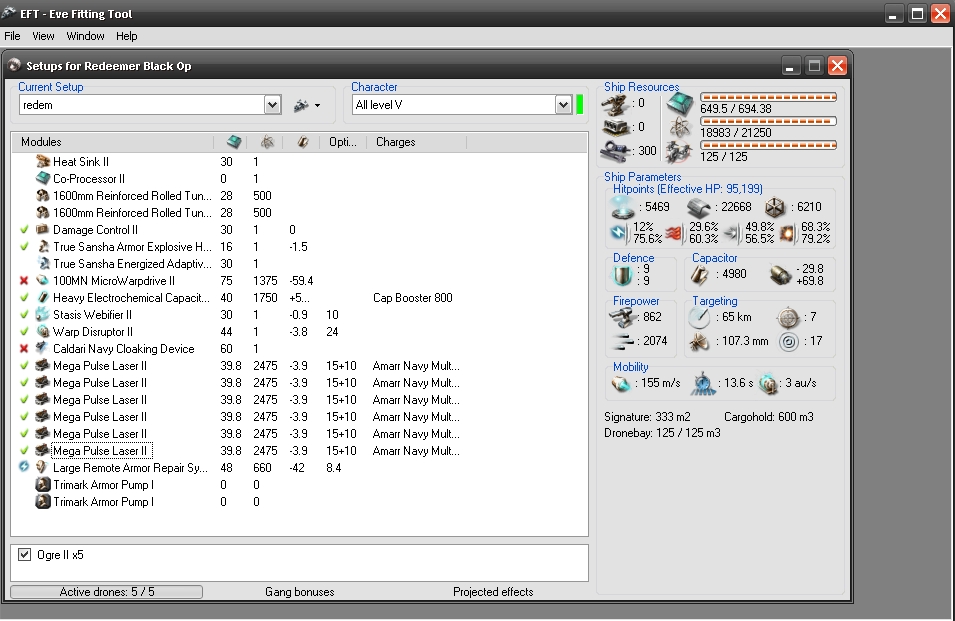
Task: Click the powergrid column header icon
Action: [x=267, y=142]
